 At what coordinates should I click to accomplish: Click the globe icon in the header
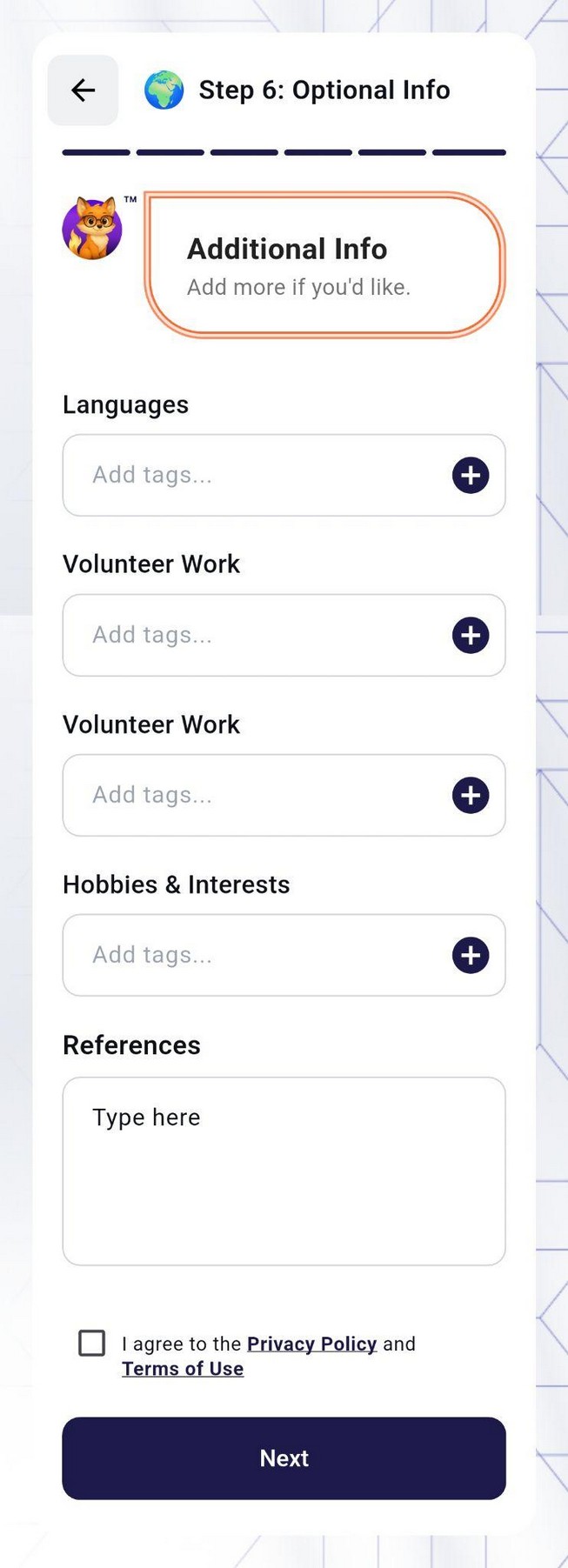pyautogui.click(x=164, y=90)
